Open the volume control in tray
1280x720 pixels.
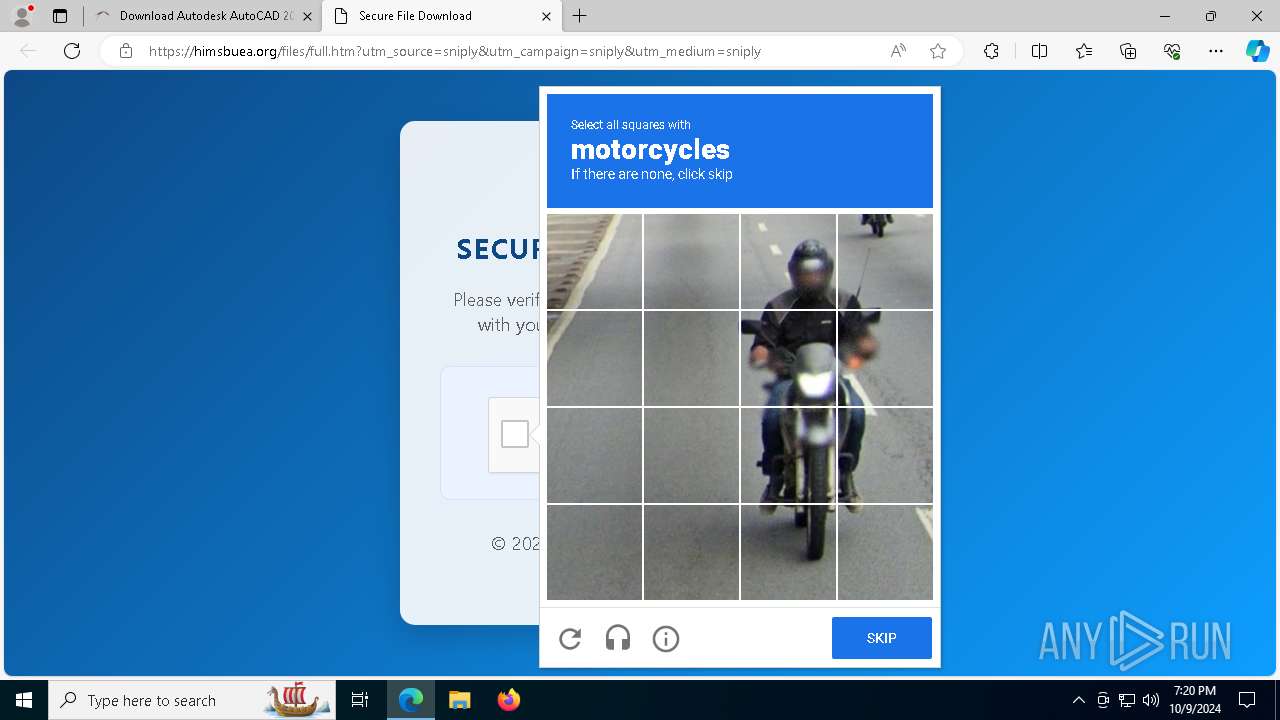pos(1151,700)
